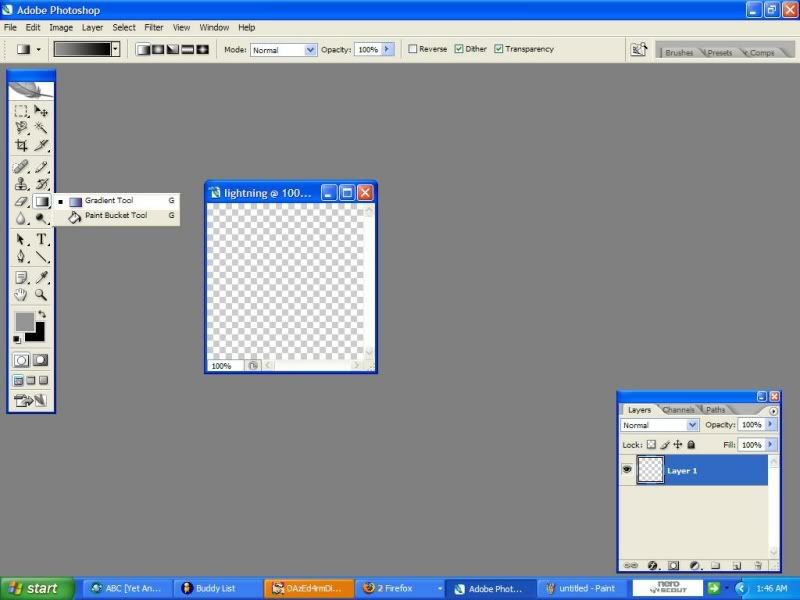
Task: Open the gradient picker dropdown arrow
Action: pos(116,49)
